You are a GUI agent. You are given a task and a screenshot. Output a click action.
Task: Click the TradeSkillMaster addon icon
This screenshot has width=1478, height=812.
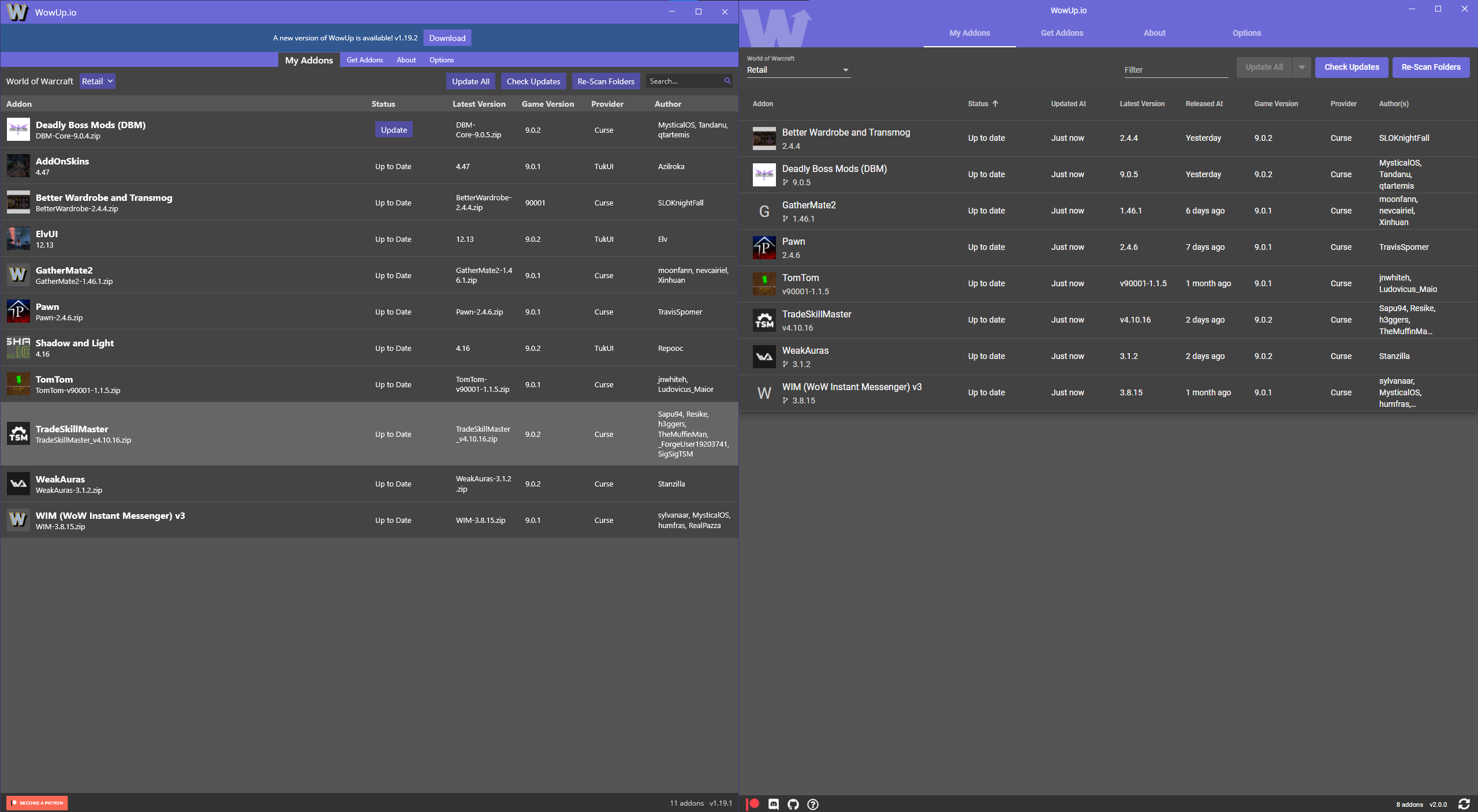coord(18,433)
